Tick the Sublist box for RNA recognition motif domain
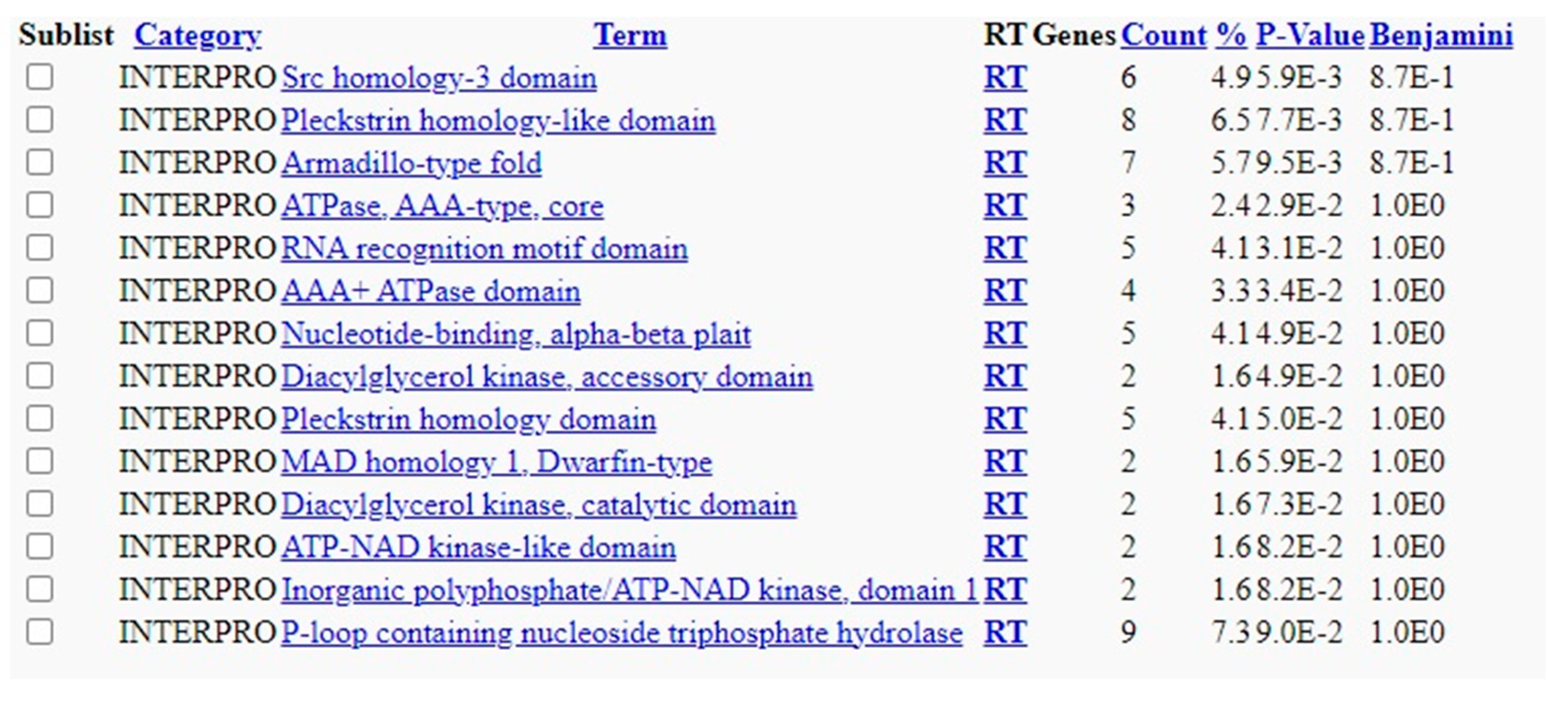 [40, 248]
